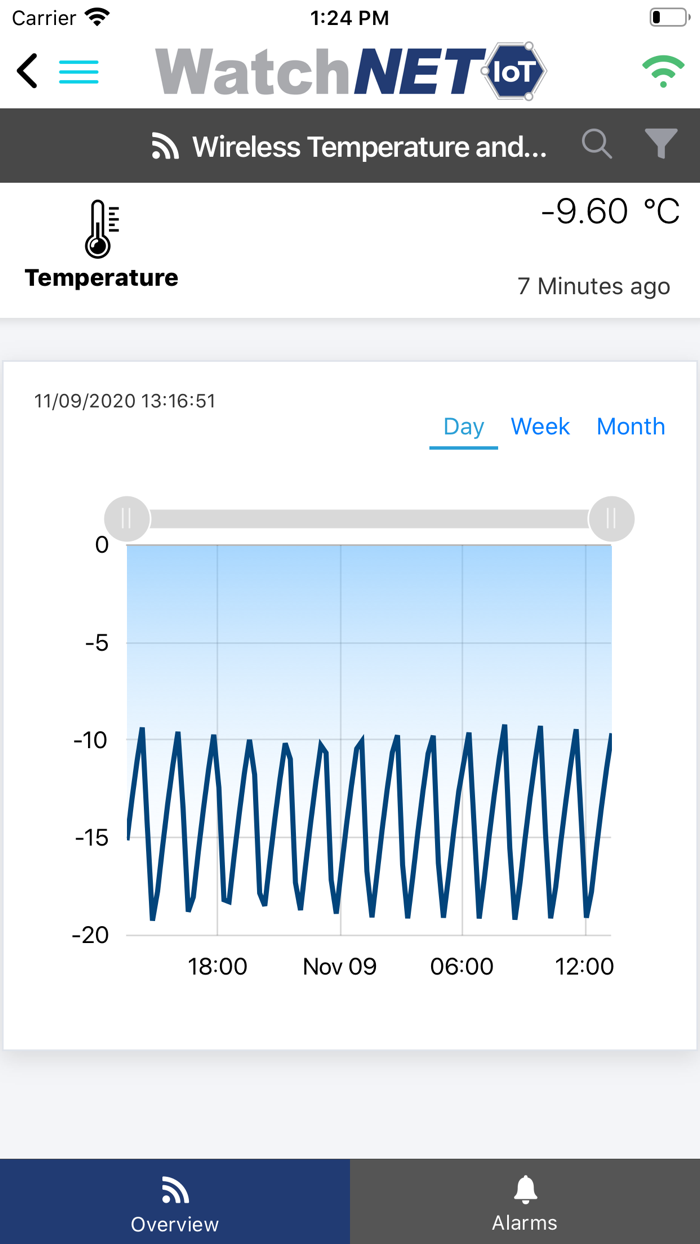Tap the back arrow icon
Screen dimensions: 700x1244
[27, 71]
